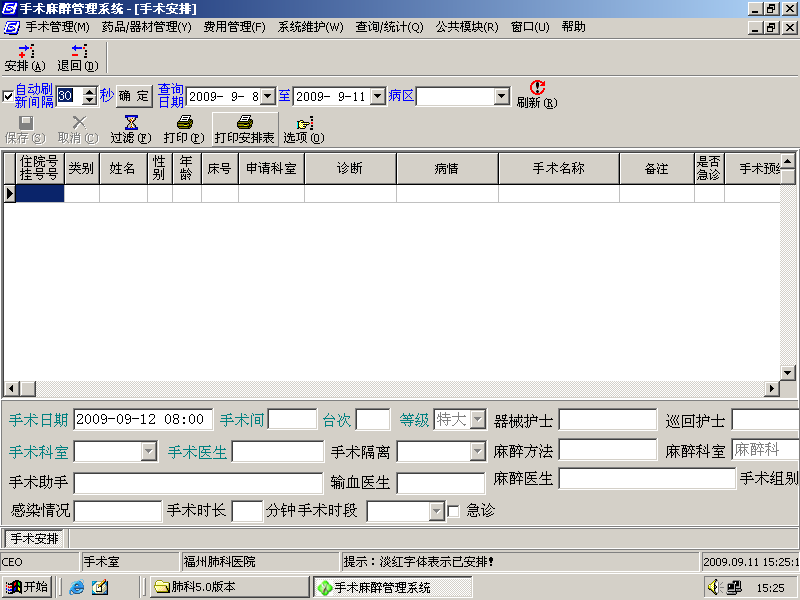Viewport: 800px width, 600px height.
Task: Open the 查询/统计(Q) menu
Action: click(x=389, y=27)
